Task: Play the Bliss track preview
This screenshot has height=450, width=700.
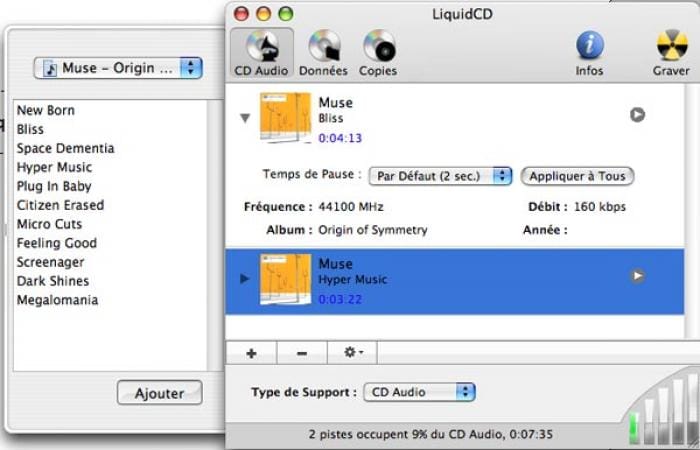Action: pos(637,115)
